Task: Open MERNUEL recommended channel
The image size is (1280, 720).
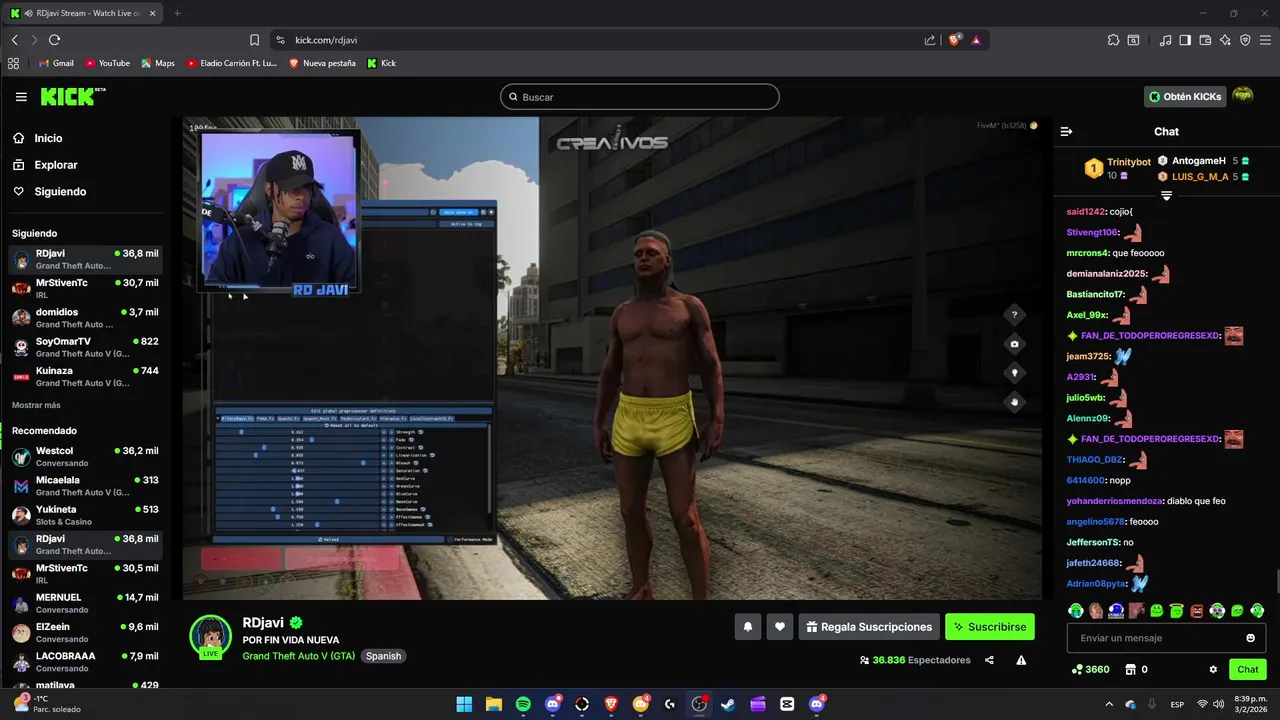Action: 84,603
